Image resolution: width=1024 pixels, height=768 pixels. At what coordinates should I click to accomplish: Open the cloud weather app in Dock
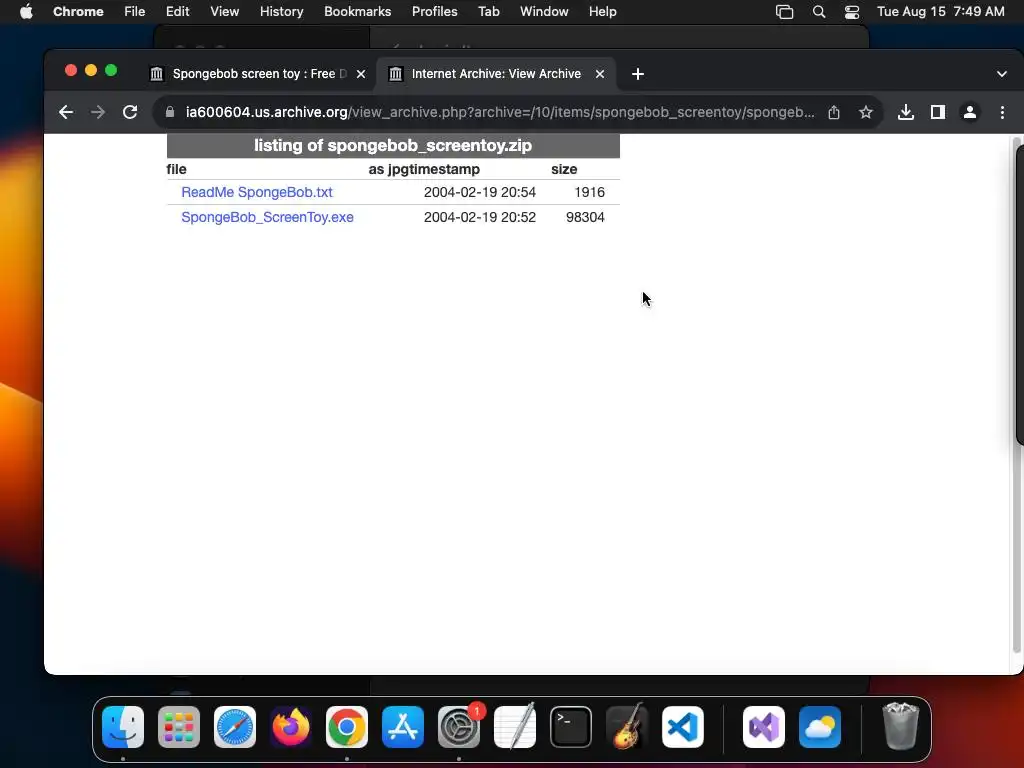tap(820, 727)
